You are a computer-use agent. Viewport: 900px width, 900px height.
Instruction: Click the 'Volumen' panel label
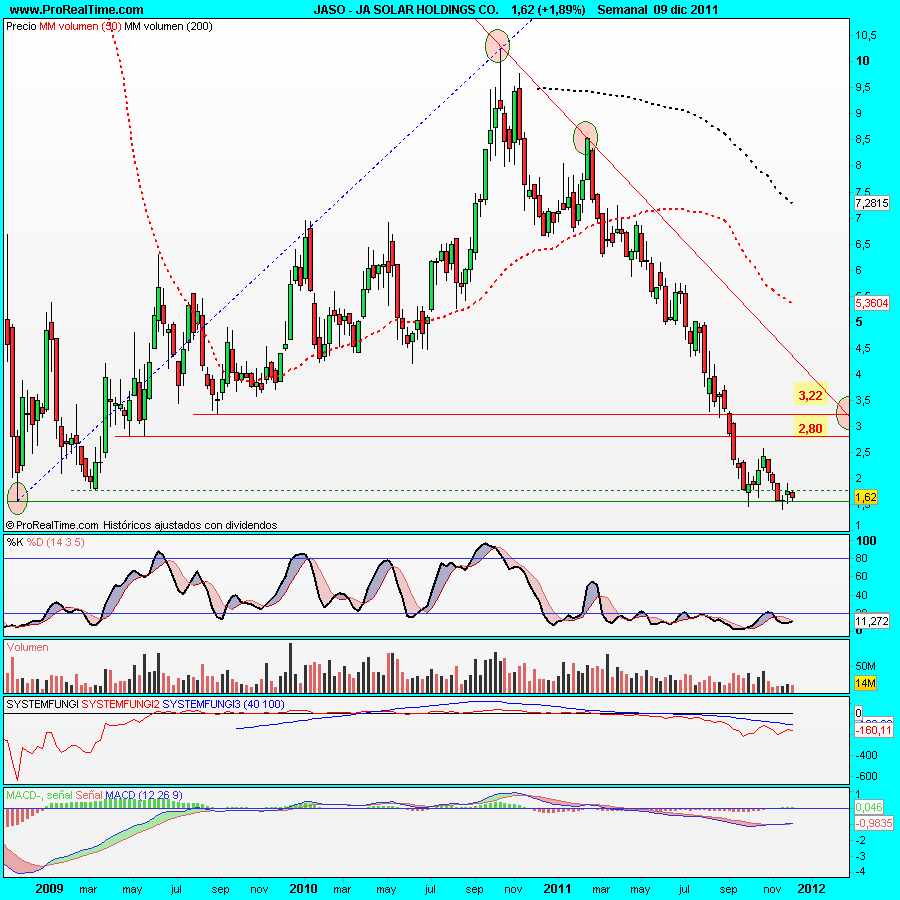(28, 647)
